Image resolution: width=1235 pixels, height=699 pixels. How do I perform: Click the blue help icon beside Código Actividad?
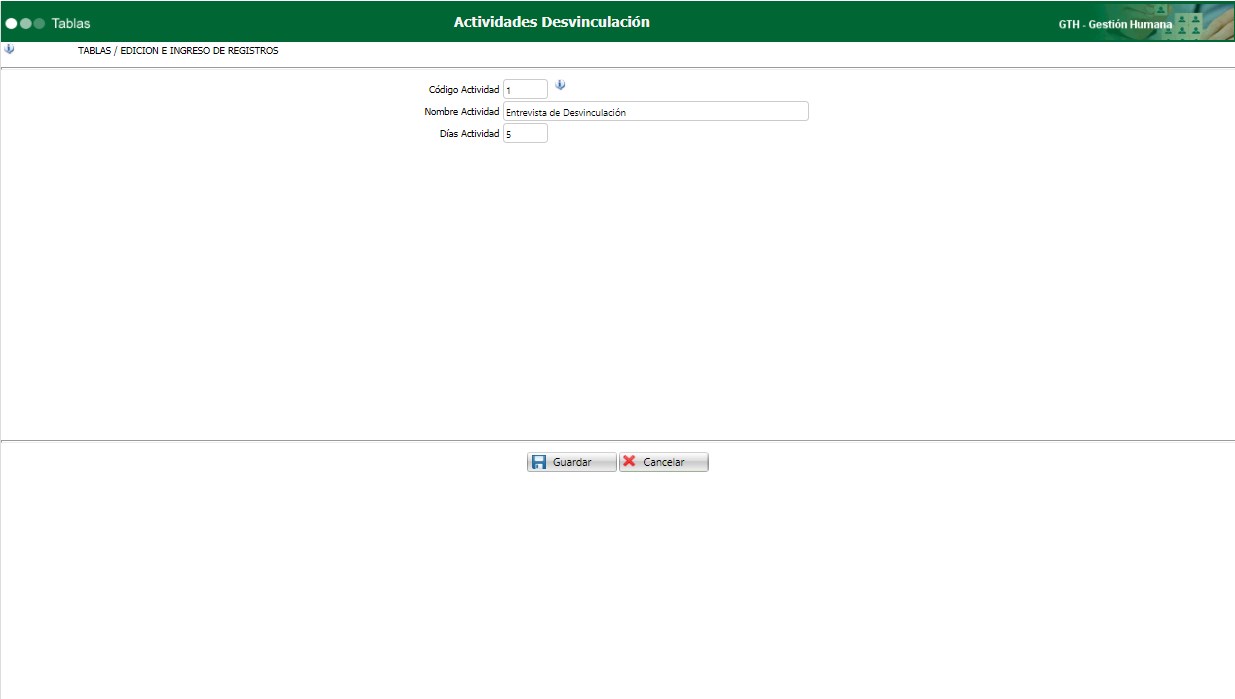(560, 85)
